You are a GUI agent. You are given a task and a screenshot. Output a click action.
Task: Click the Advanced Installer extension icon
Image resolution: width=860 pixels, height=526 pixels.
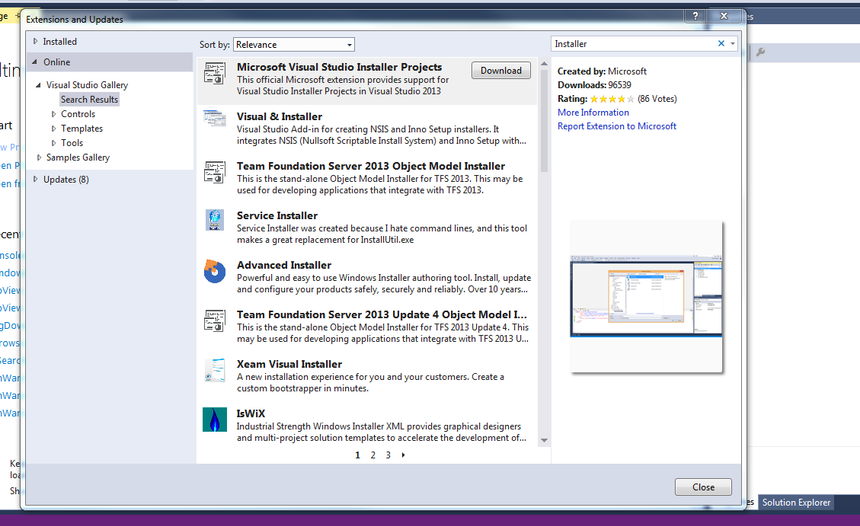click(214, 271)
